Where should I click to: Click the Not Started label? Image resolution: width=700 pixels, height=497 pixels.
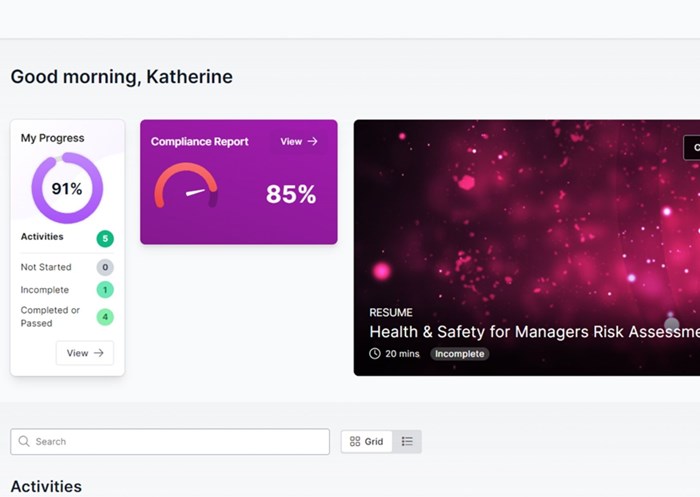coord(46,267)
